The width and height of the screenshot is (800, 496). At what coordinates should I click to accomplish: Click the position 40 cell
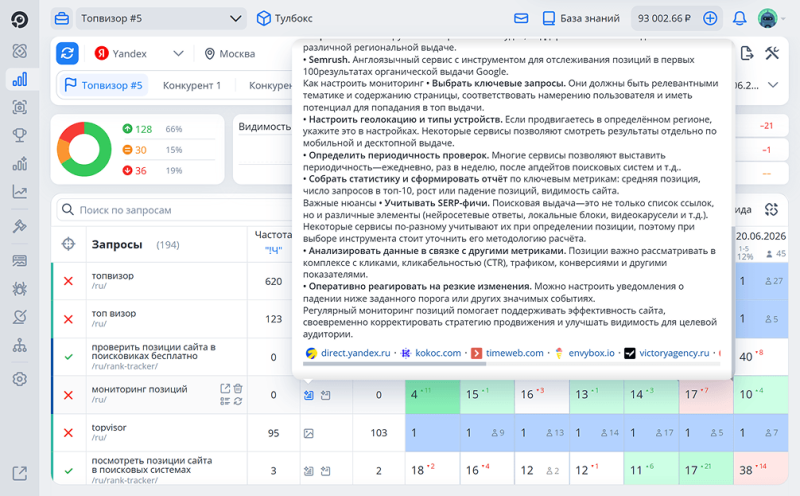point(760,356)
